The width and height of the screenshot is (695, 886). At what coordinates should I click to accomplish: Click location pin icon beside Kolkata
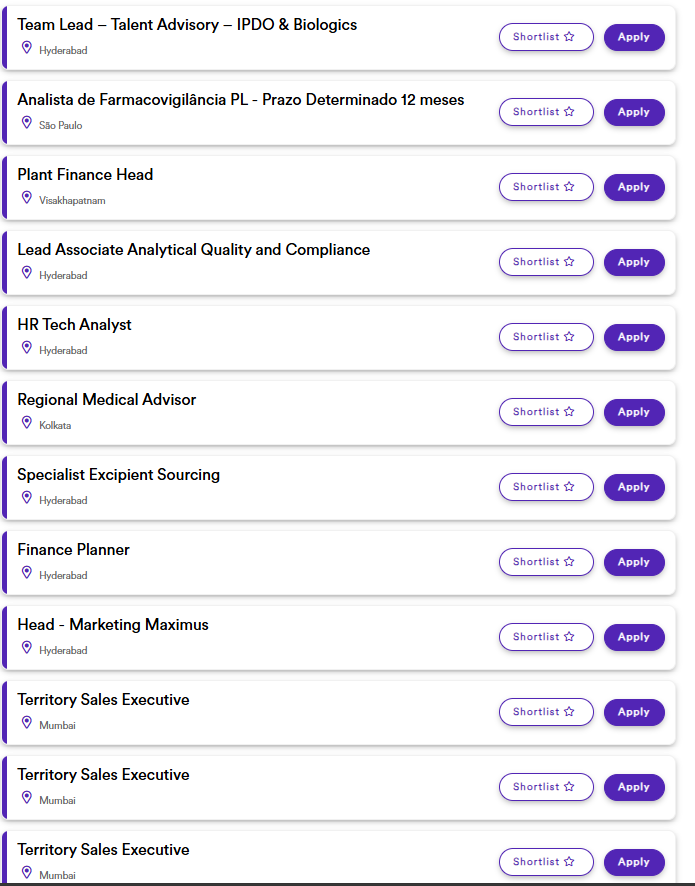[27, 422]
